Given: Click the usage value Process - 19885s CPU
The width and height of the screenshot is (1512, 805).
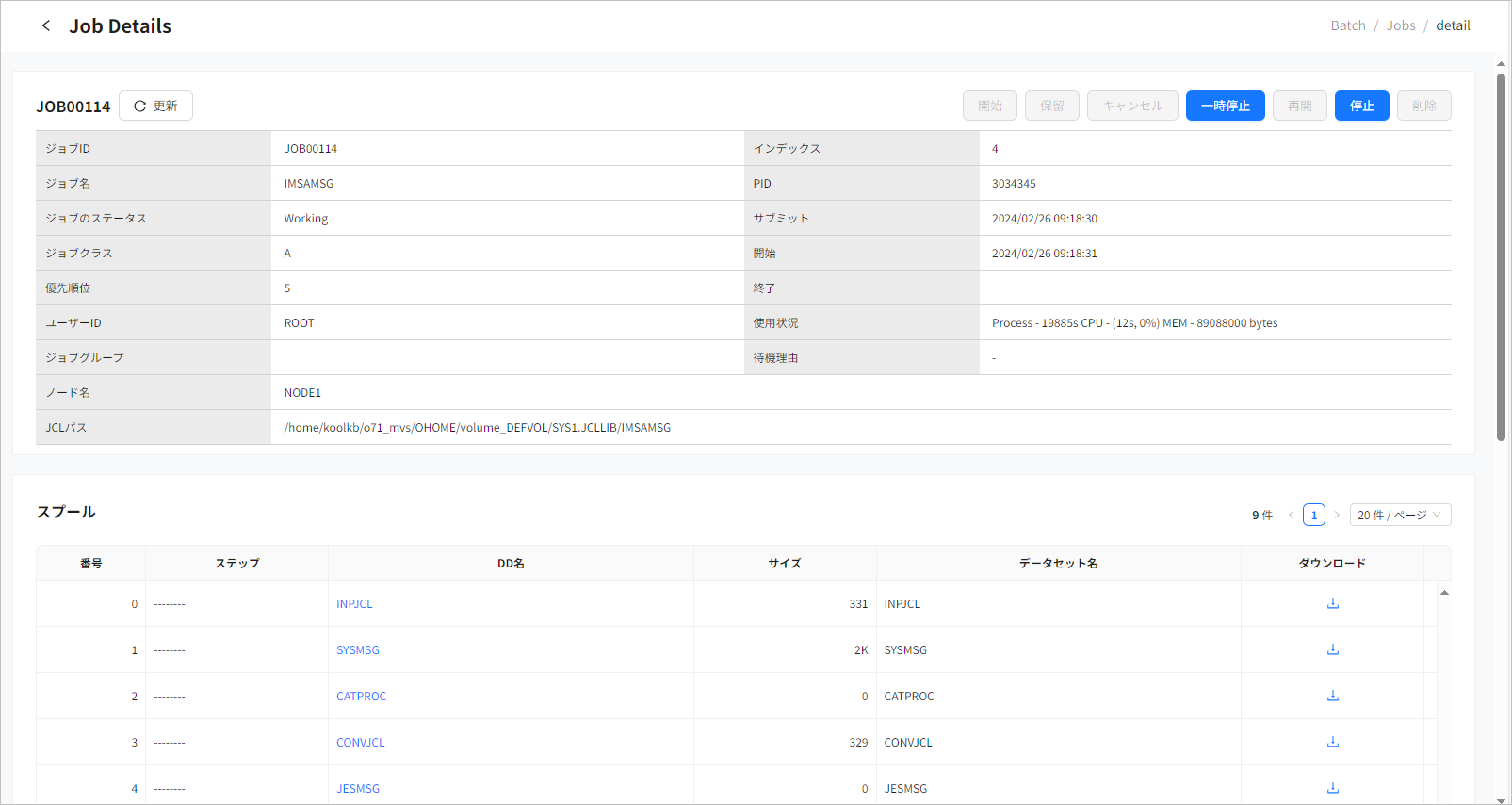Looking at the screenshot, I should (1135, 323).
